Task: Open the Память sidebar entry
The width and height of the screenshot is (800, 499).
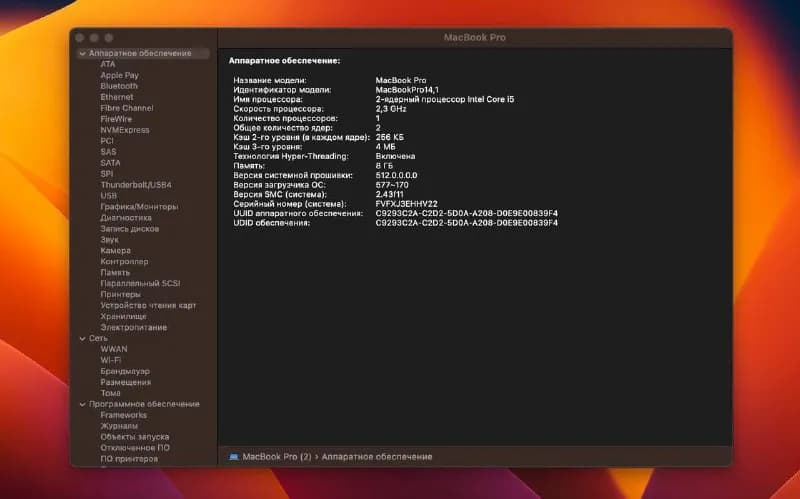Action: pos(115,272)
